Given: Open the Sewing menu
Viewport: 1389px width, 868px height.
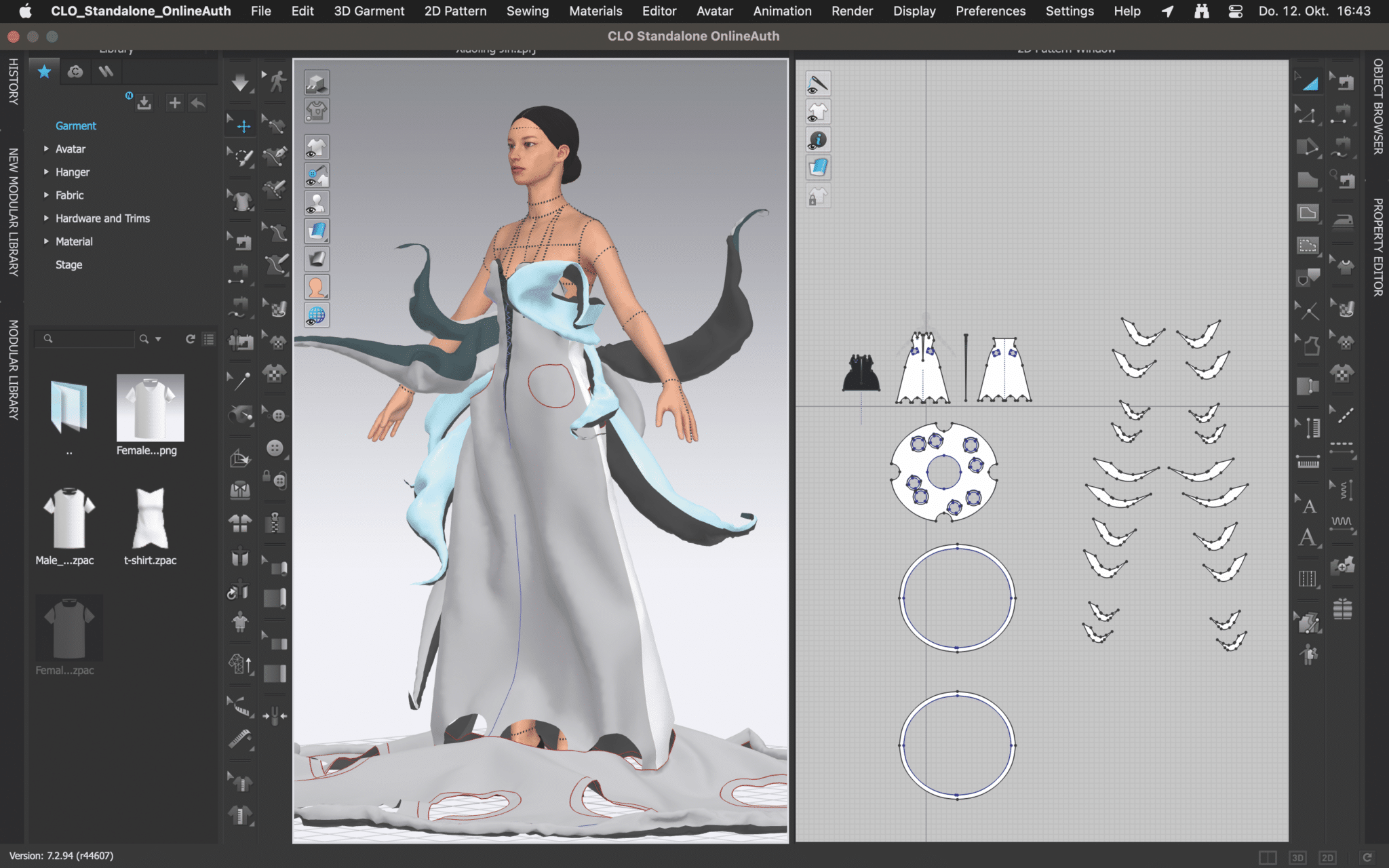Looking at the screenshot, I should 527,11.
